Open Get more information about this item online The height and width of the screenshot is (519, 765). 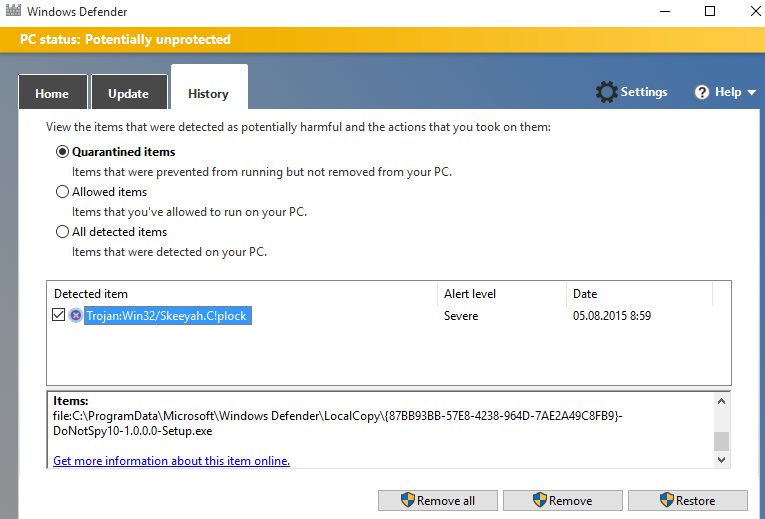click(x=171, y=461)
